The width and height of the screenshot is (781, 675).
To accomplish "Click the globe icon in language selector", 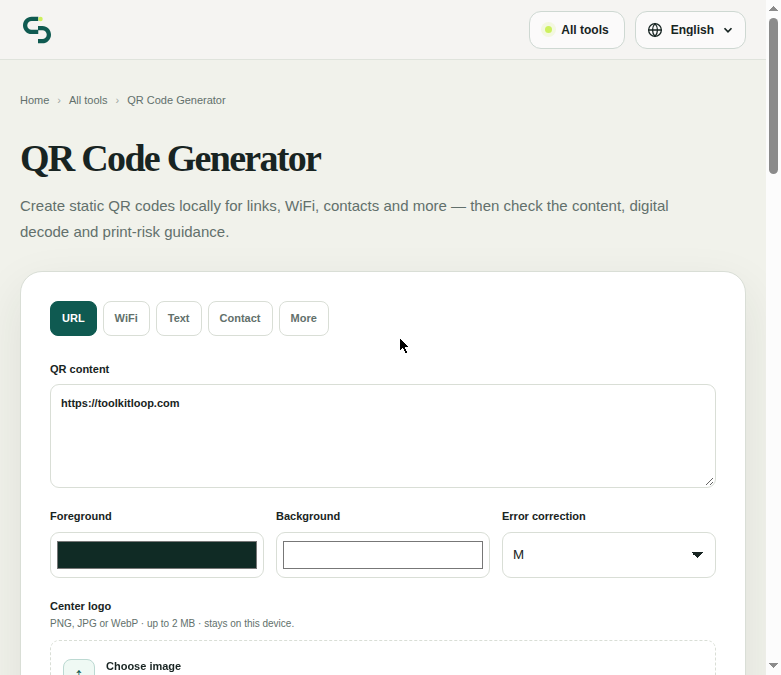I will (x=655, y=30).
